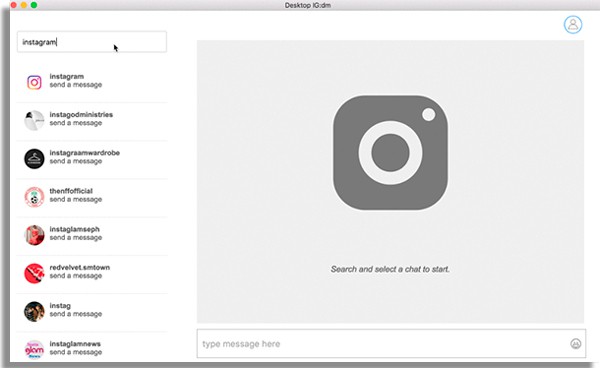
Task: Click thenffofficial crest avatar
Action: click(34, 197)
